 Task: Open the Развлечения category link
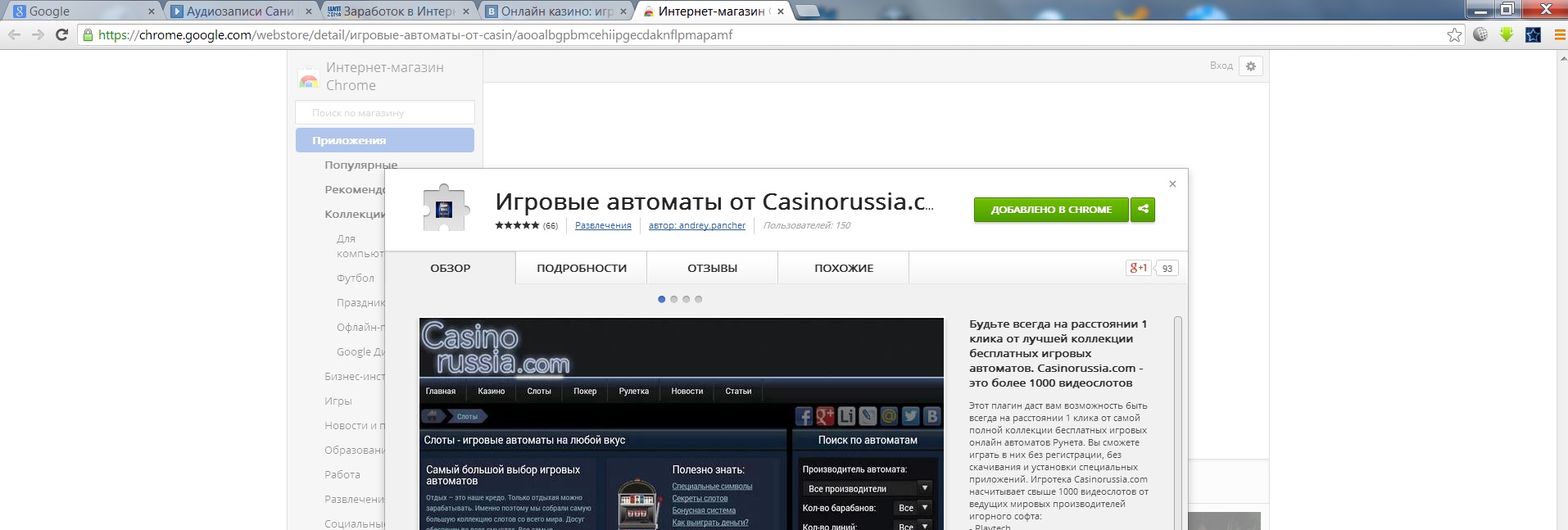(603, 225)
